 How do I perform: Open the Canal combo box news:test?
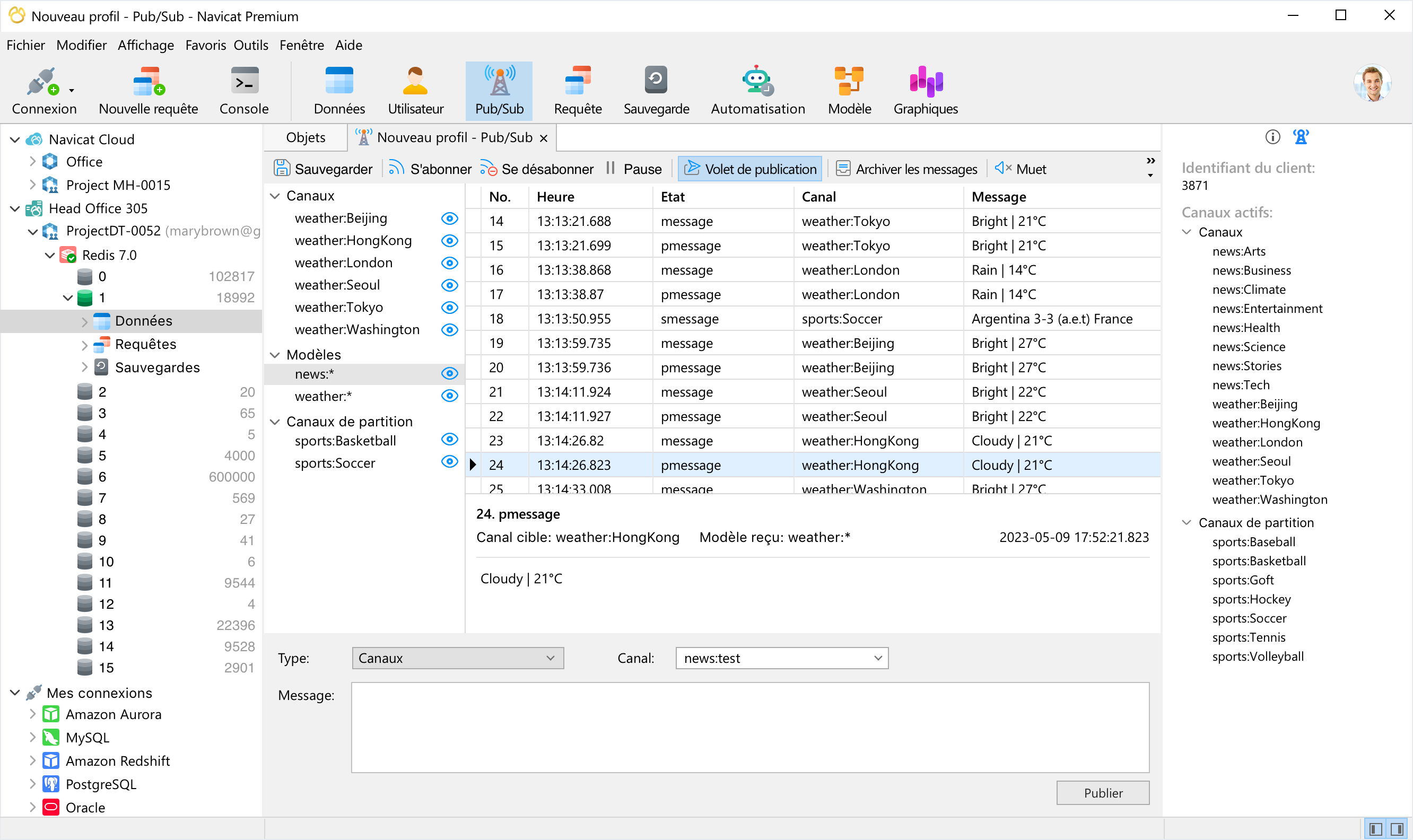click(781, 658)
